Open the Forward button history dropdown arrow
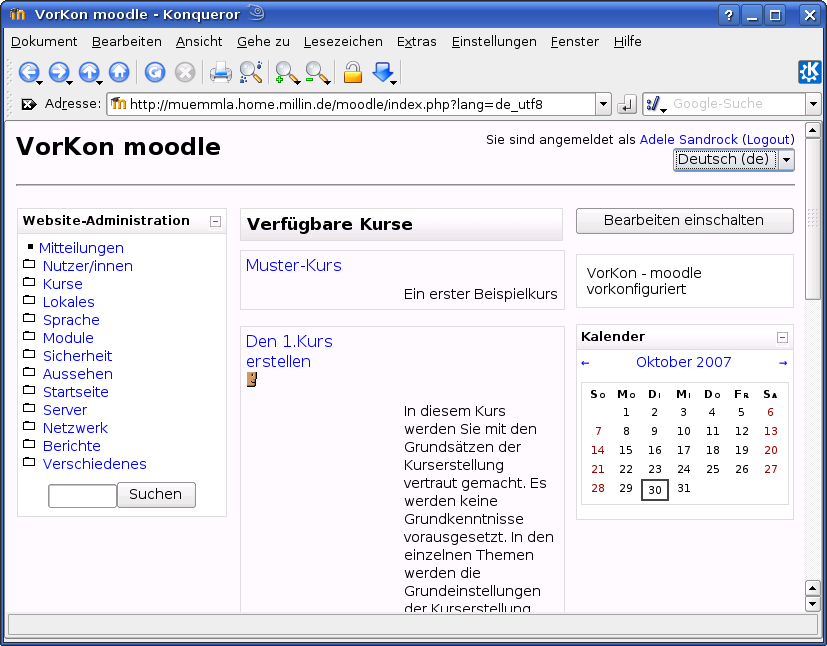Viewport: 827px width, 646px height. [70, 82]
